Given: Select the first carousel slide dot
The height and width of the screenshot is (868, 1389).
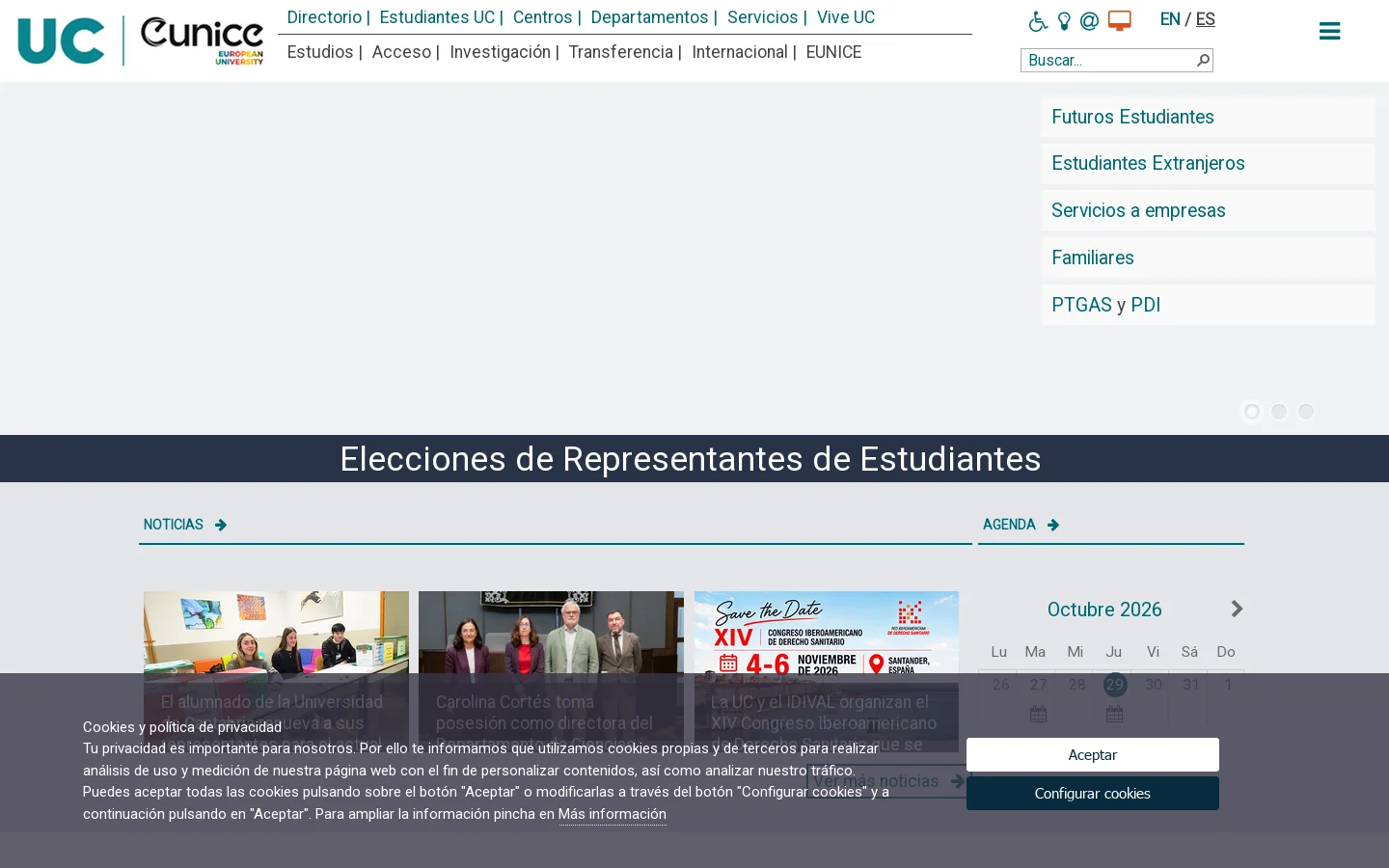Looking at the screenshot, I should [1251, 412].
